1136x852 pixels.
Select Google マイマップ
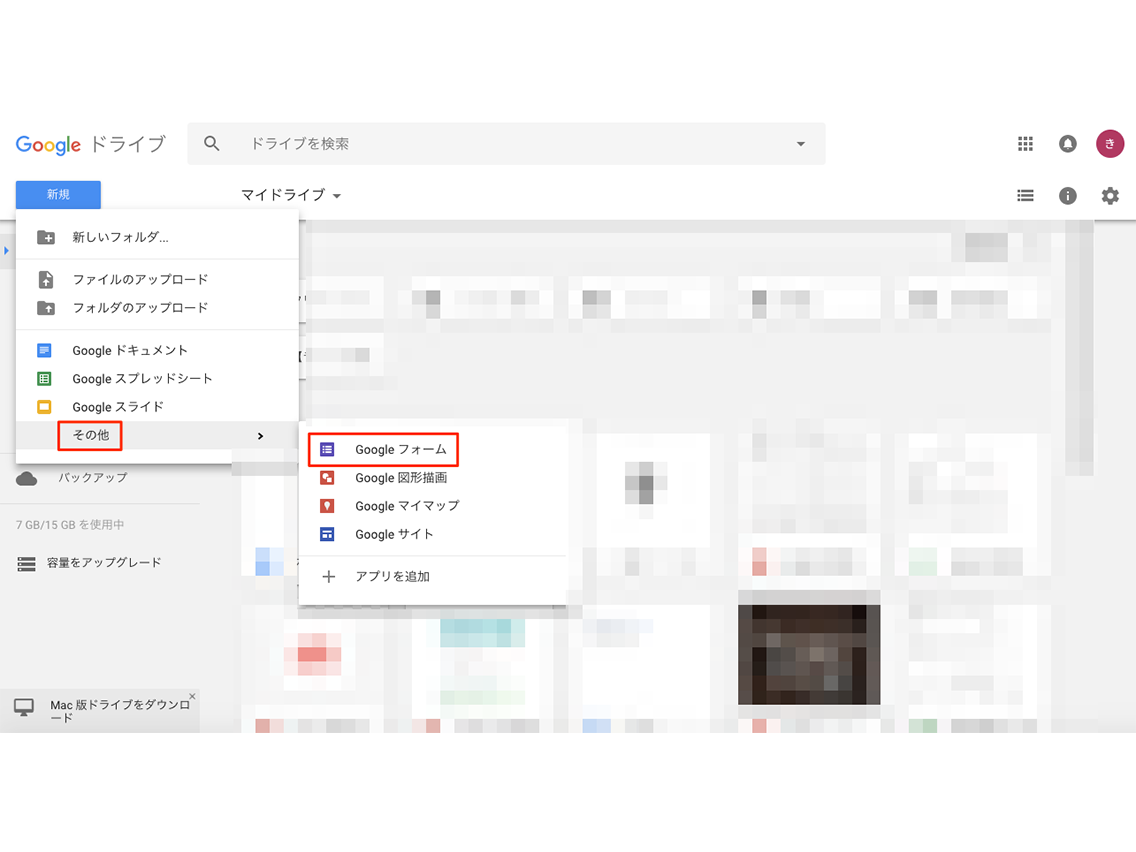[433, 506]
